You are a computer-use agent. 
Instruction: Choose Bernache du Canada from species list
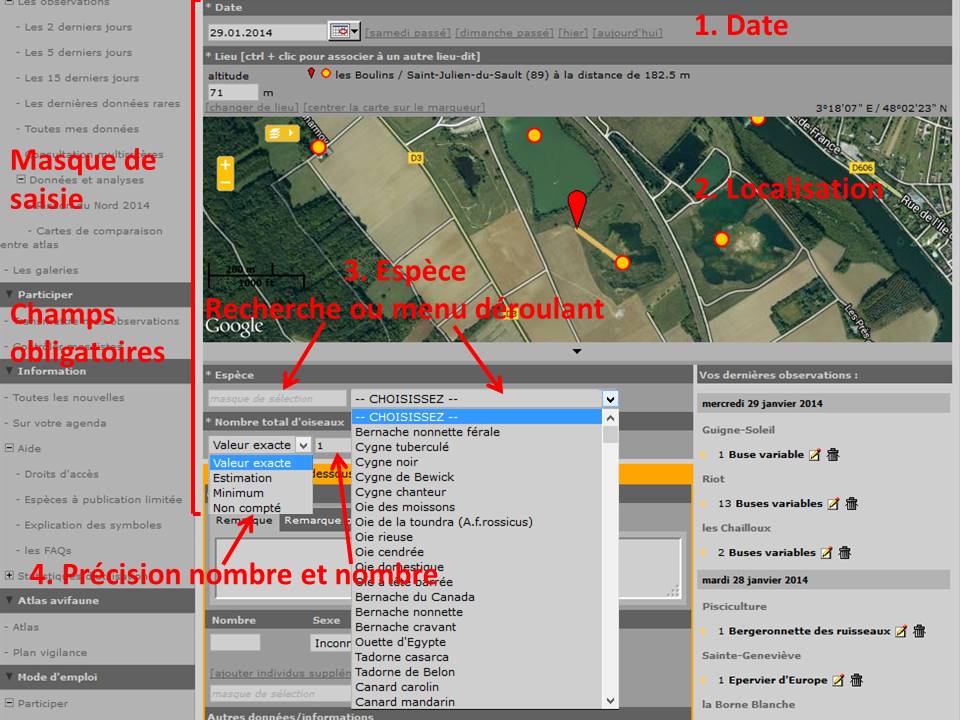477,597
